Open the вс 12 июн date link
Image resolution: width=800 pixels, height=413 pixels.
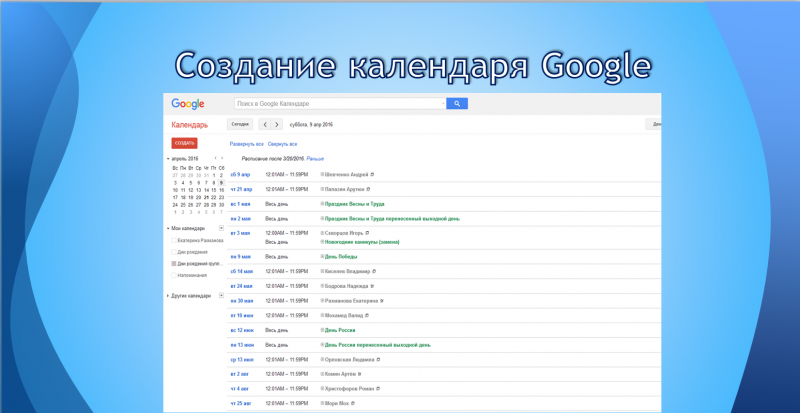coord(241,330)
